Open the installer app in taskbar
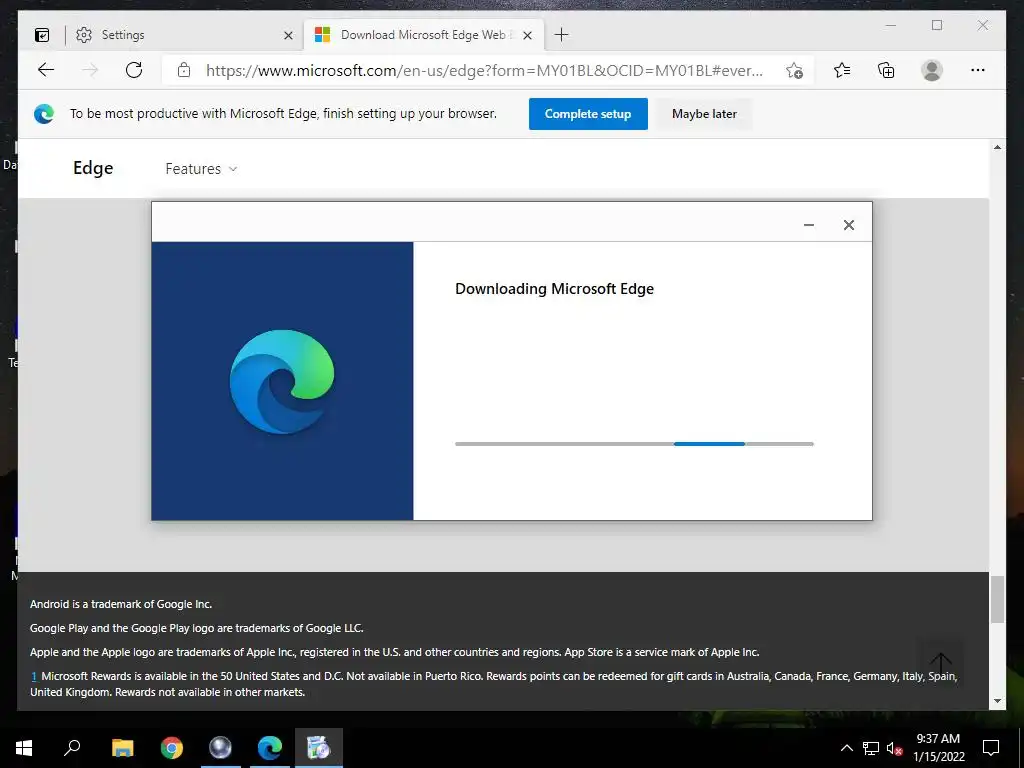The image size is (1024, 768). (319, 748)
